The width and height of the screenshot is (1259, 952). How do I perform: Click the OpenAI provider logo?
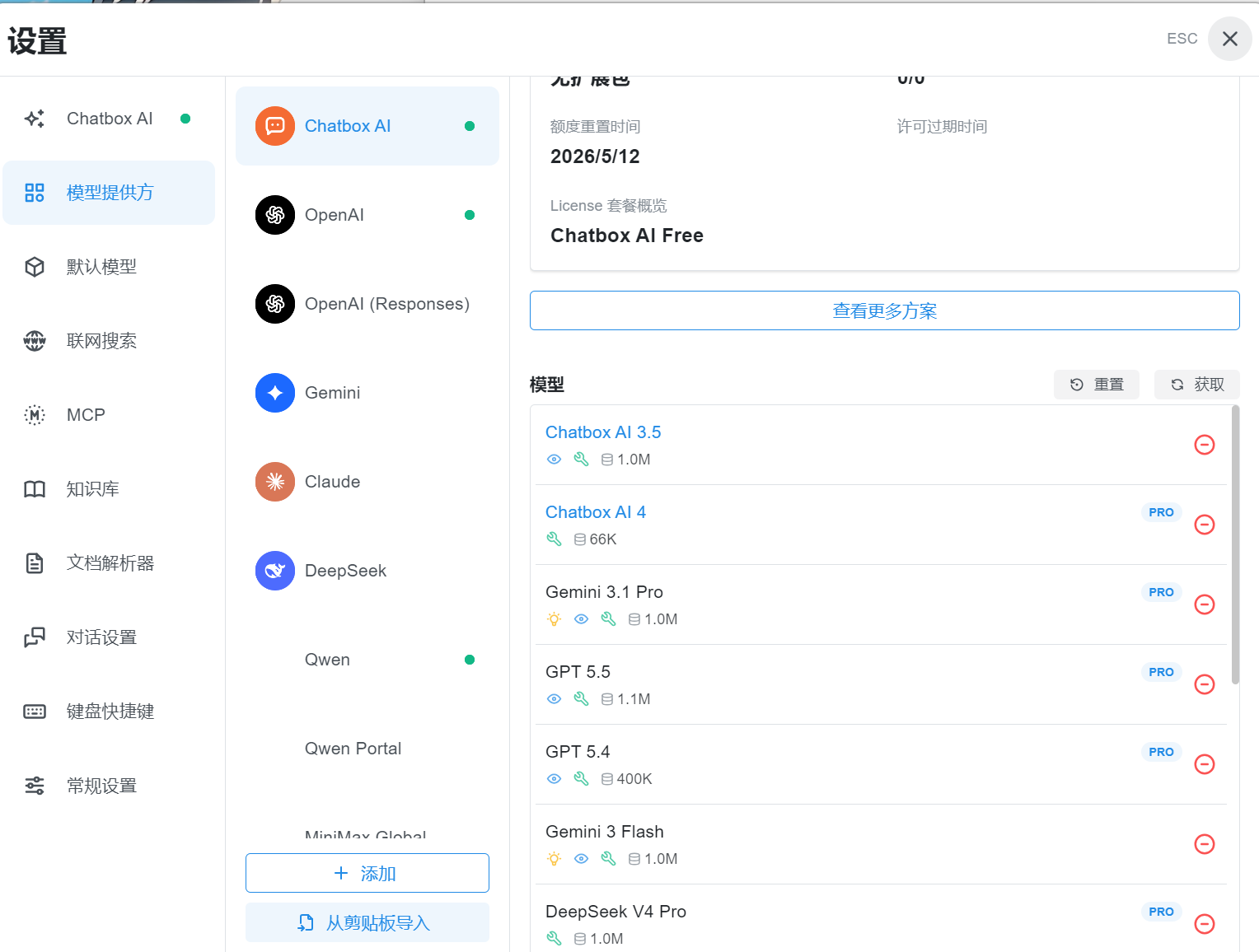click(x=275, y=215)
